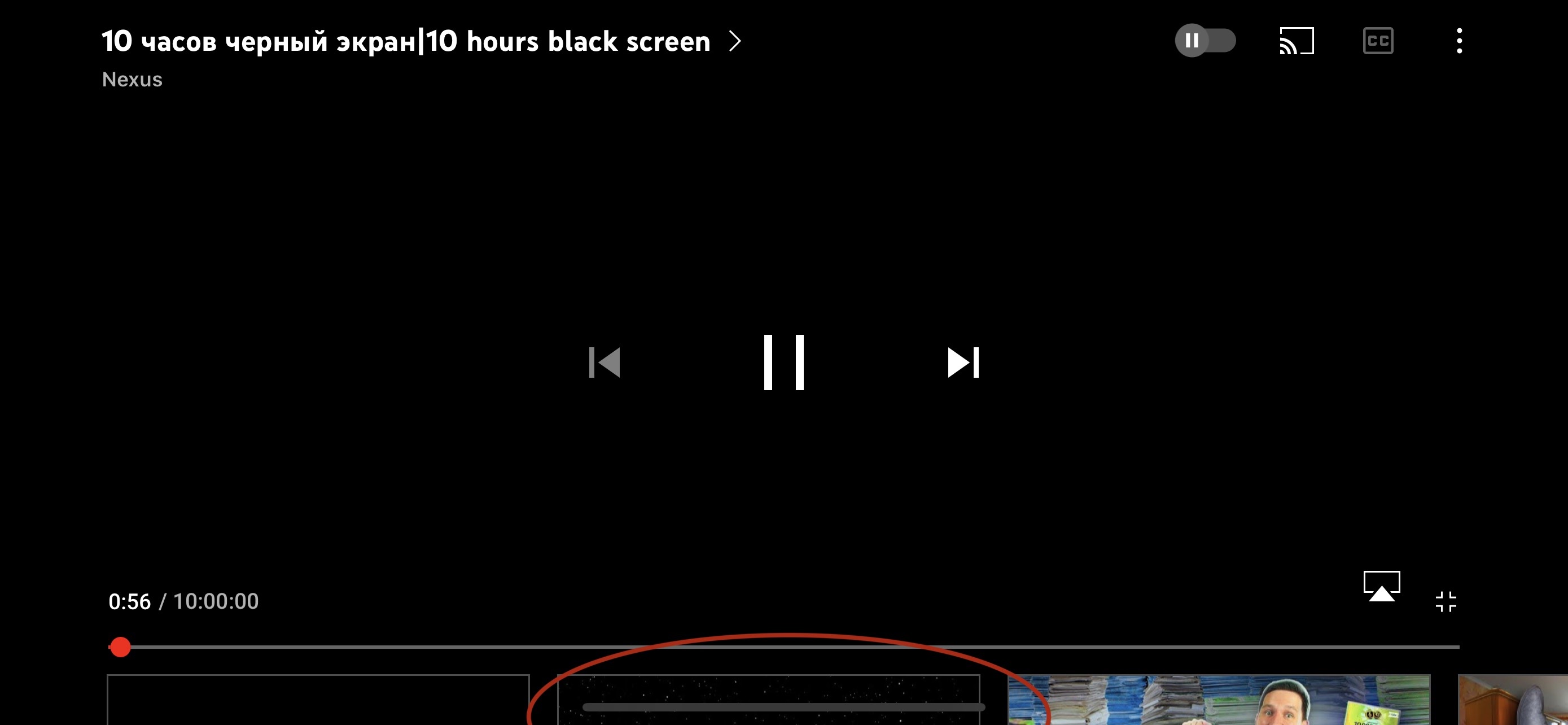
Task: Go to previous video using skip-back icon
Action: tap(604, 362)
